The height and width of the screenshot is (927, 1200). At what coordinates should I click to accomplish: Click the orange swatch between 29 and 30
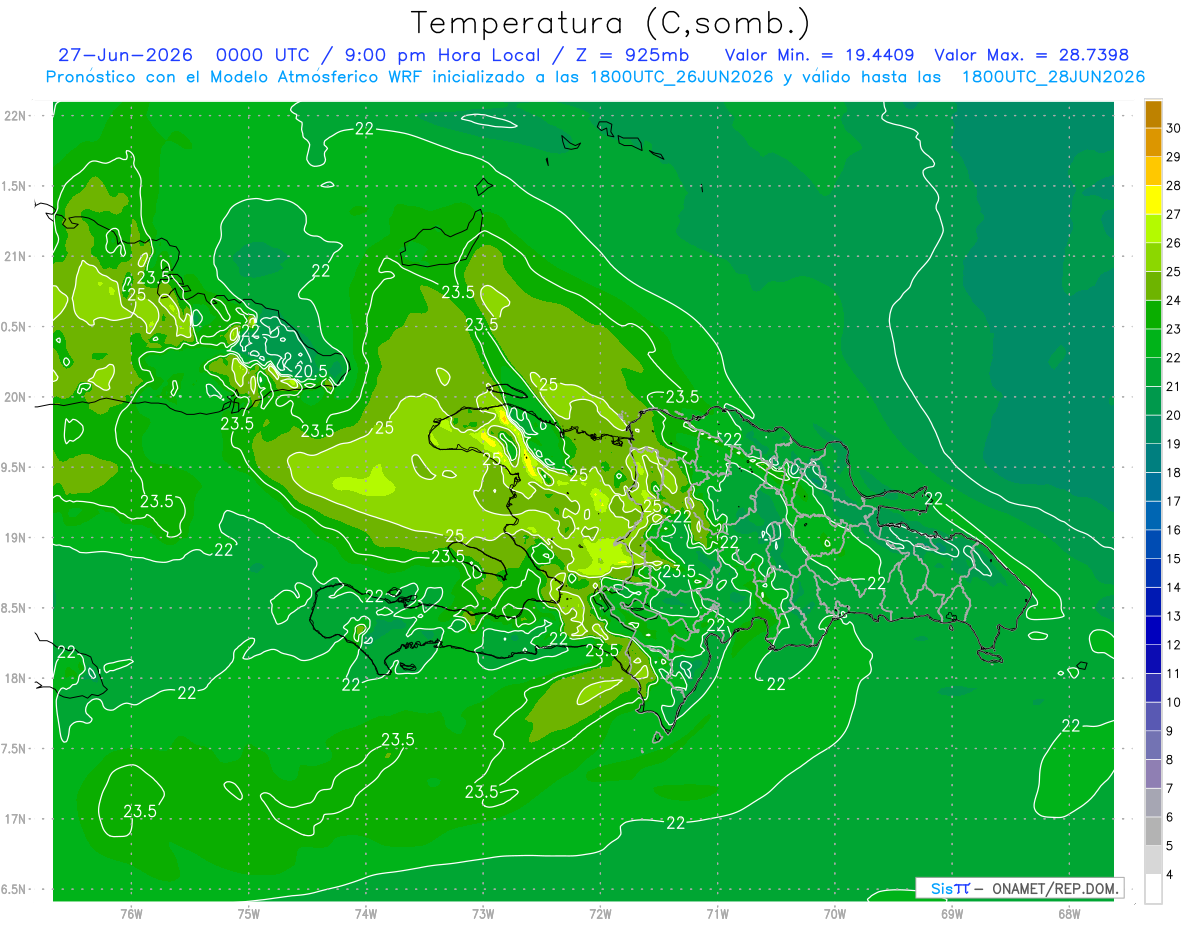click(1153, 143)
